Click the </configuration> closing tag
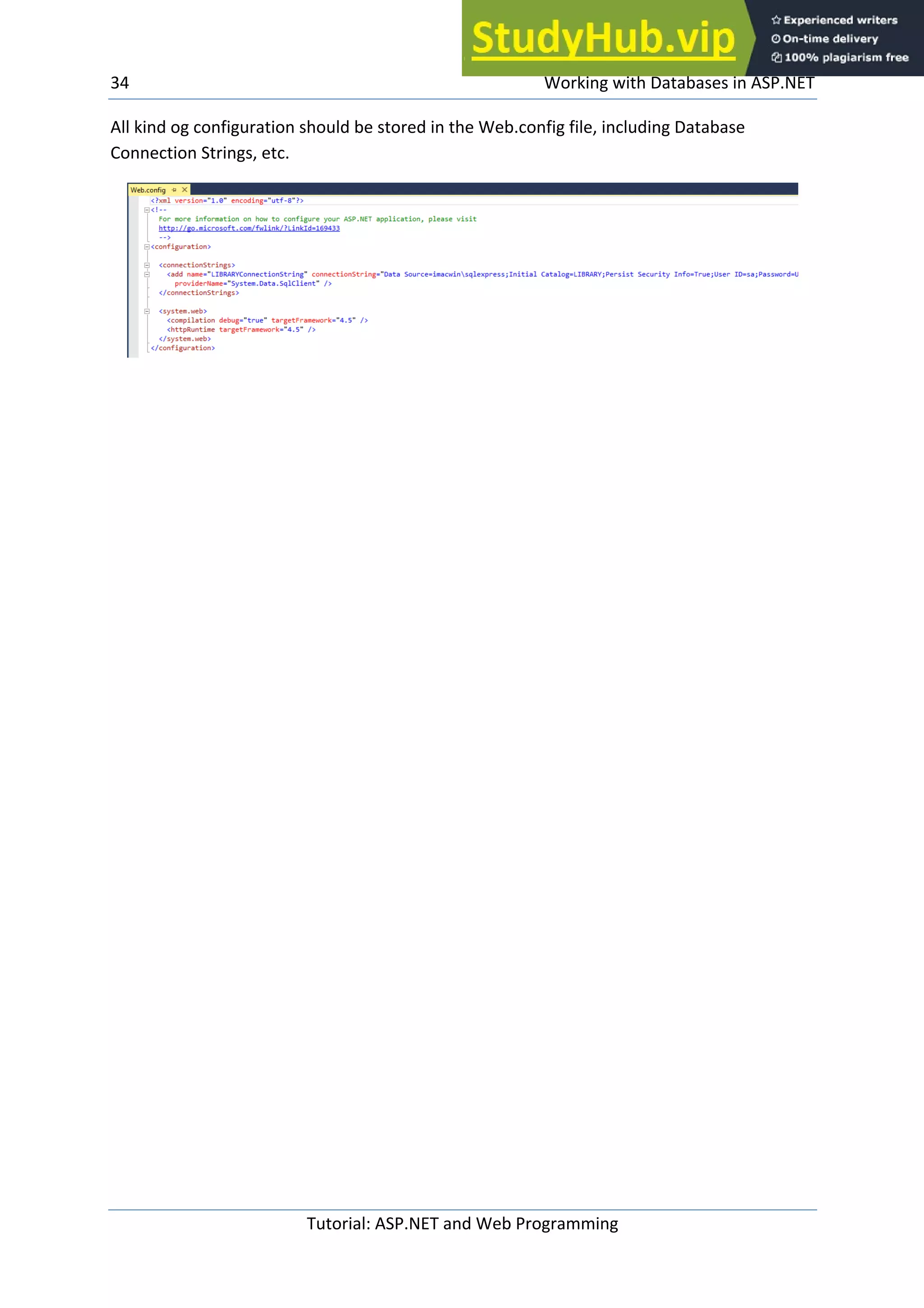Viewport: 924px width, 1308px height. [183, 348]
